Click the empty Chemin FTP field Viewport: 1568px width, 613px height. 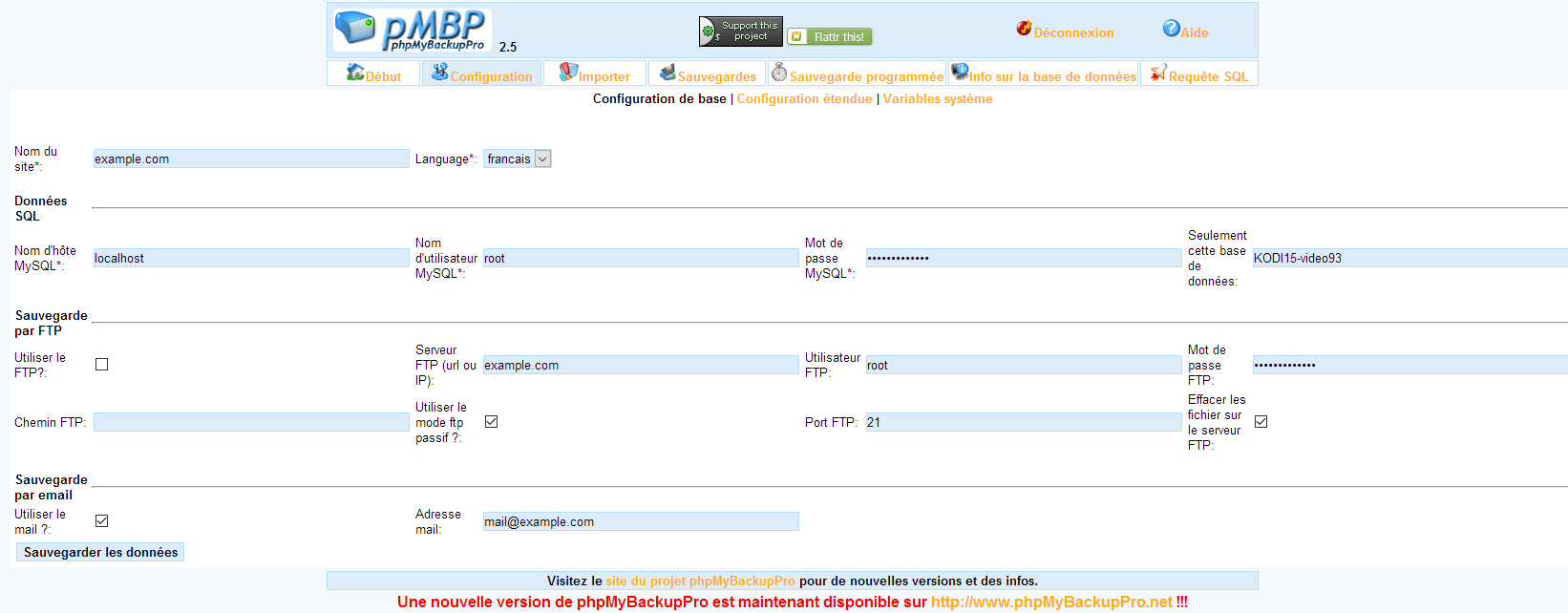point(251,423)
